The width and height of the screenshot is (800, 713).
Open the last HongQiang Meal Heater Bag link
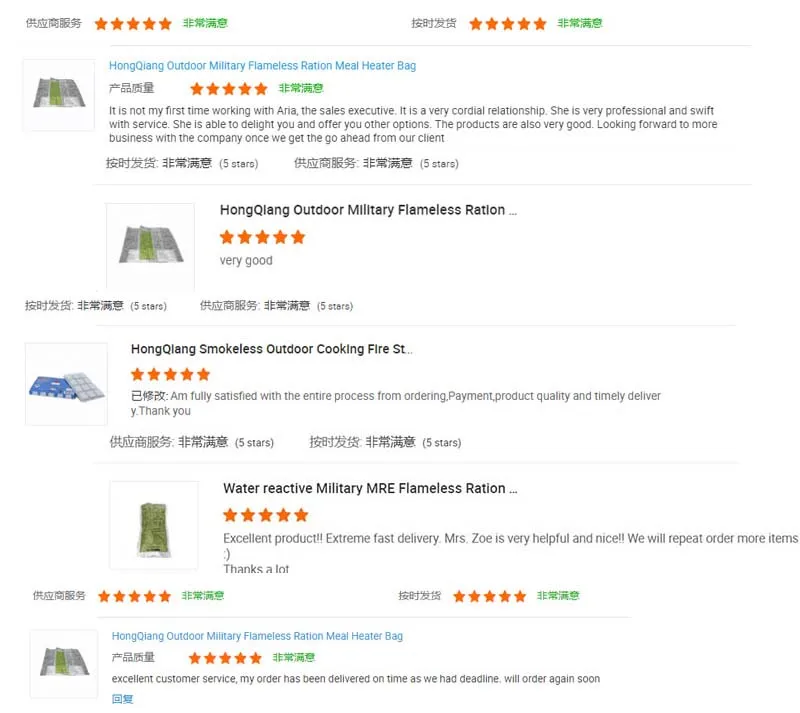coord(257,636)
